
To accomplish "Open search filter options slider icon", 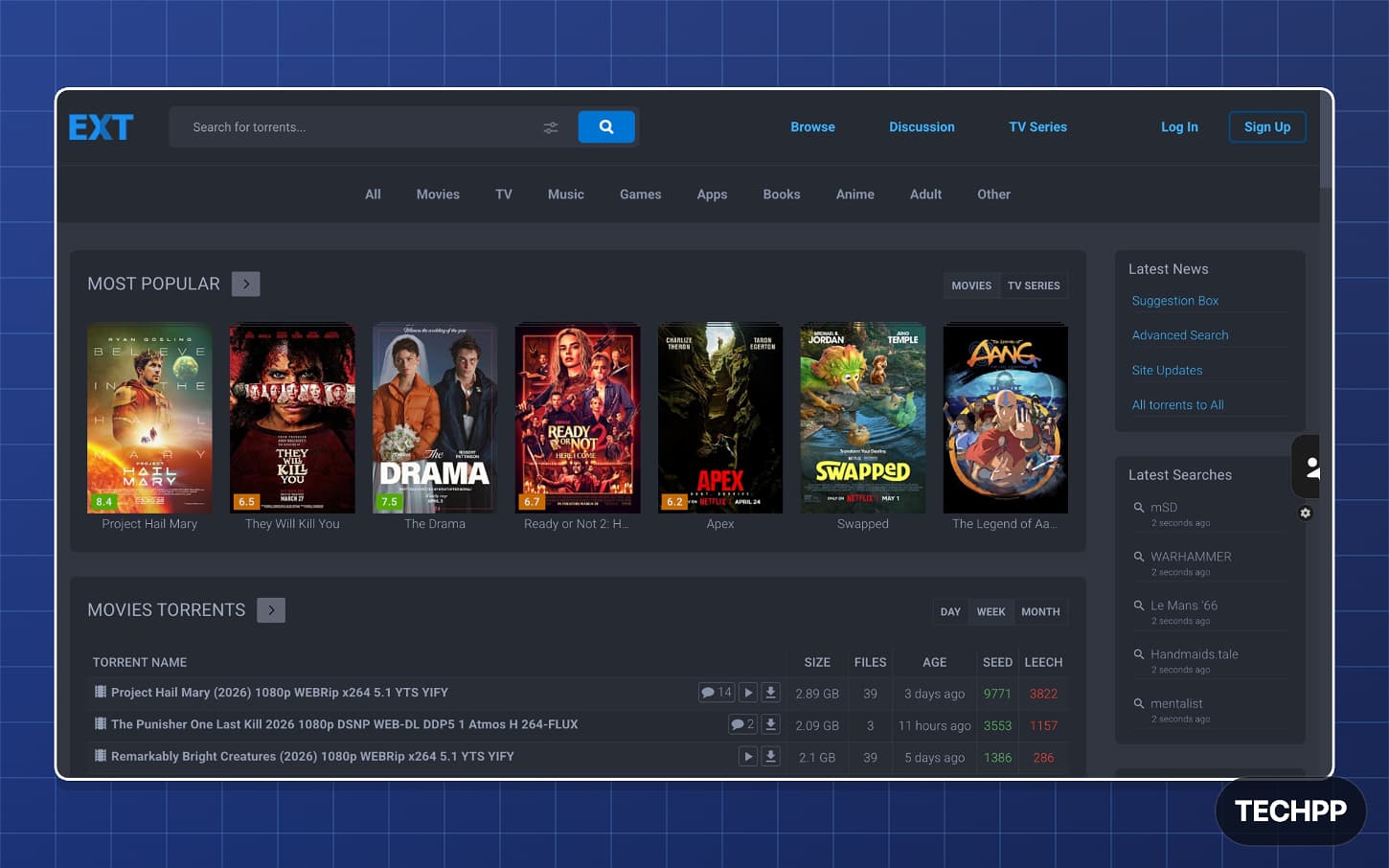I will point(551,127).
